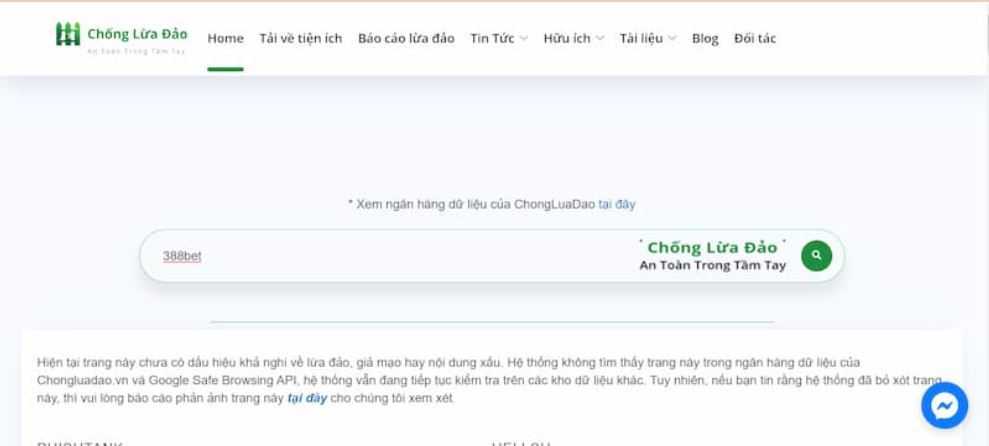Screen dimensions: 989x446
Task: Expand the Tài liệu dropdown menu
Action: click(x=648, y=38)
